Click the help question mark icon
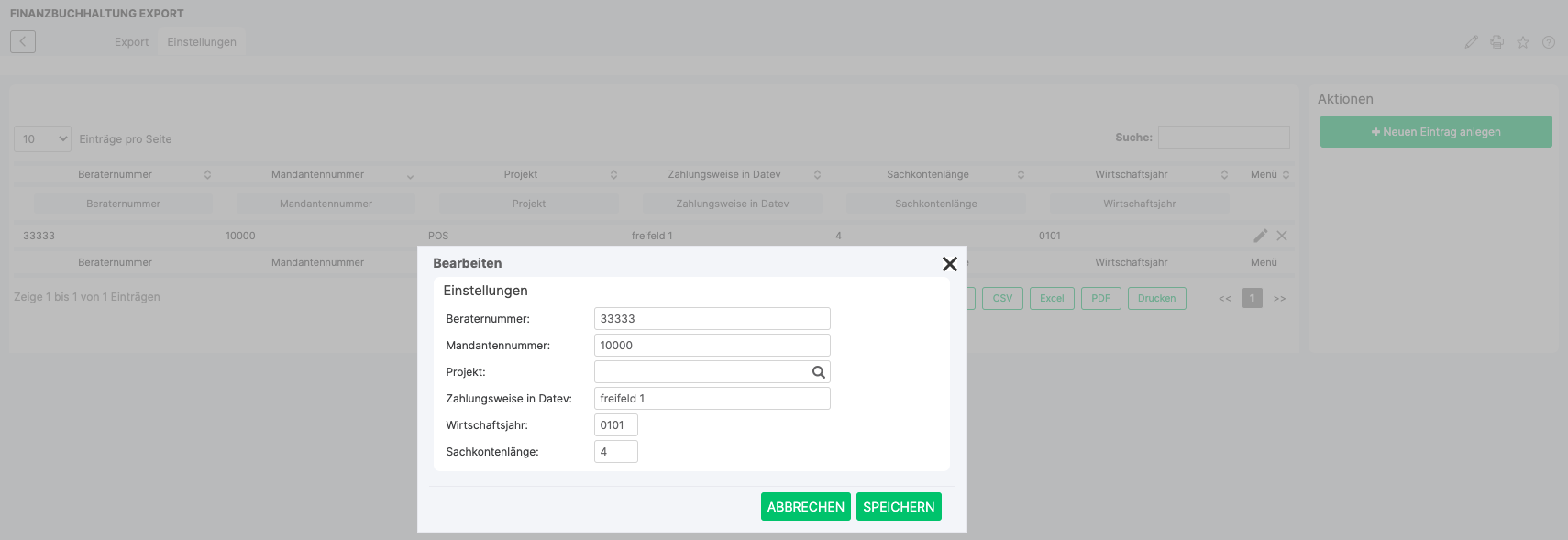Screen dimensions: 1568x540 click(1548, 42)
